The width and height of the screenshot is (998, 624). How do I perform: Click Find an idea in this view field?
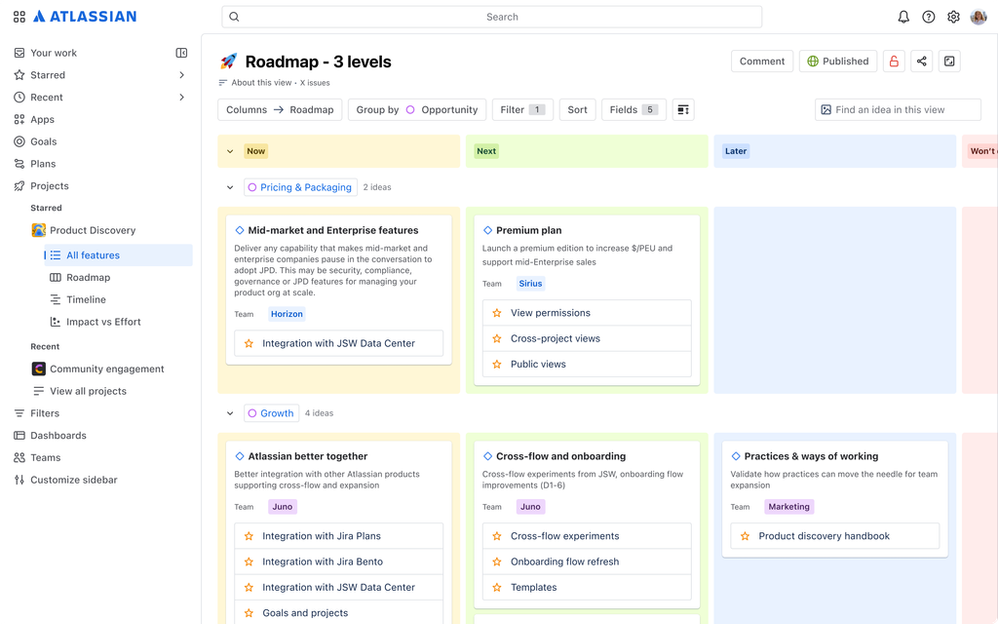click(897, 110)
